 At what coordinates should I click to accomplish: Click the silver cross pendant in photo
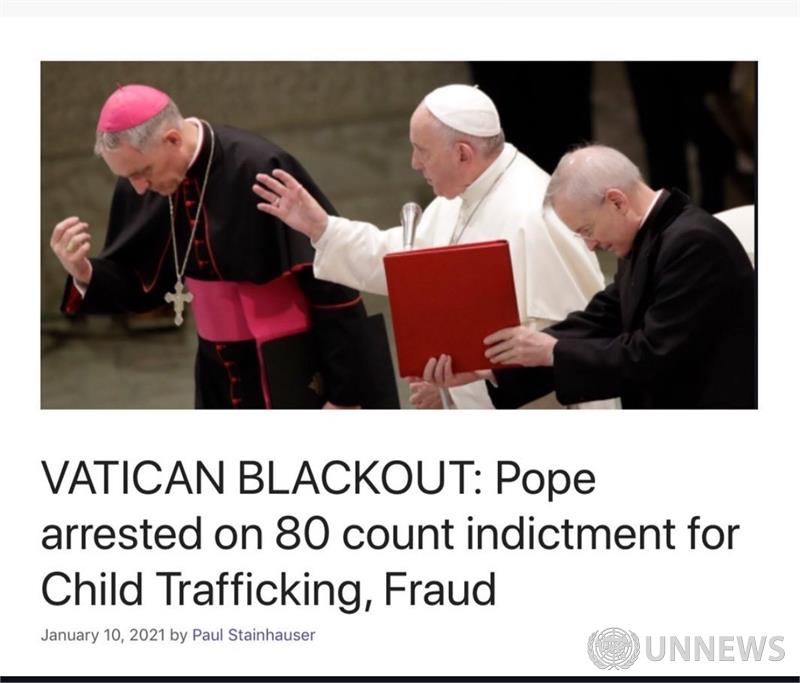179,300
